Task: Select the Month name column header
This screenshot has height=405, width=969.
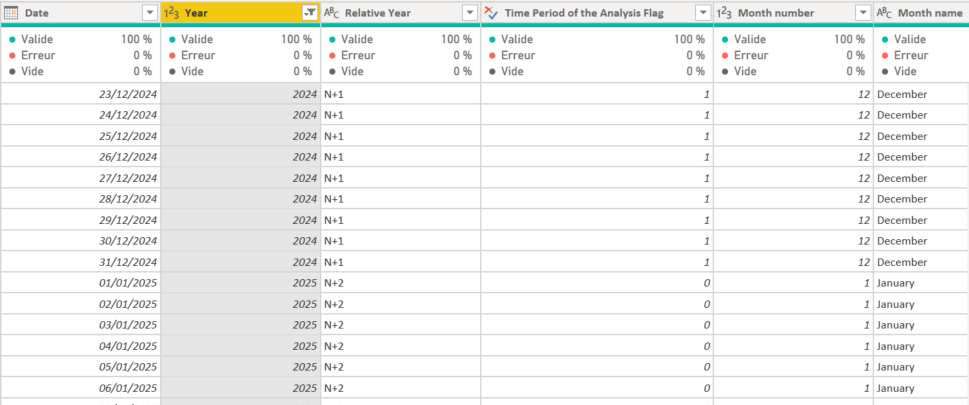Action: point(921,12)
